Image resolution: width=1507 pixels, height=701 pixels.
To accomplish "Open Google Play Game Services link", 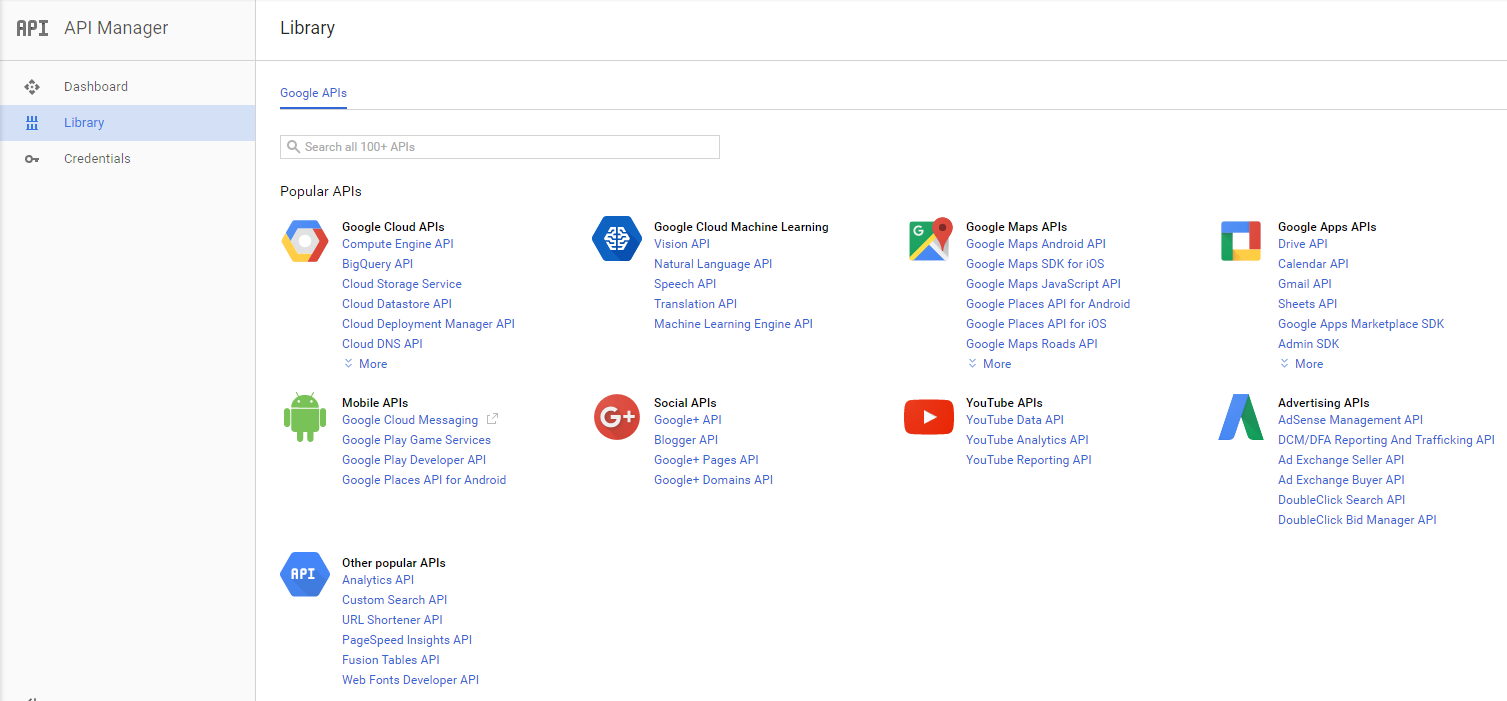I will [x=416, y=440].
